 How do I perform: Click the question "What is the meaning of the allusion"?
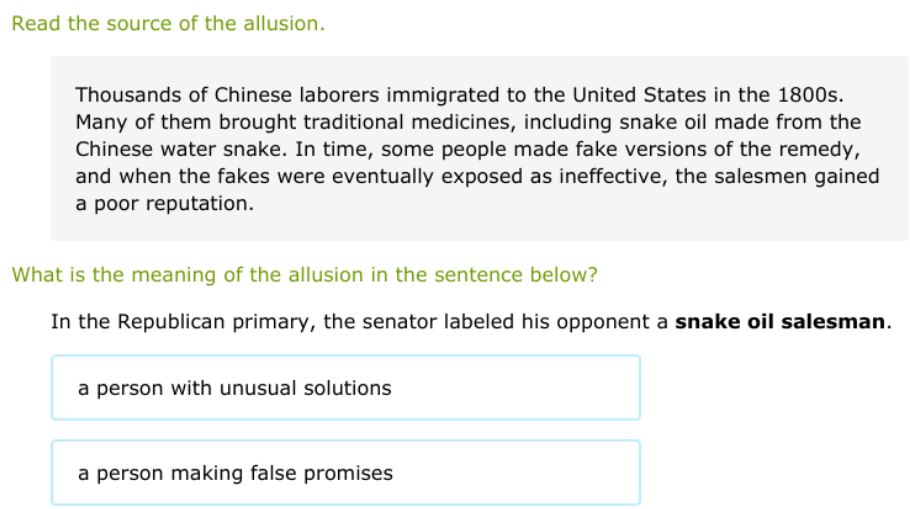click(x=304, y=275)
